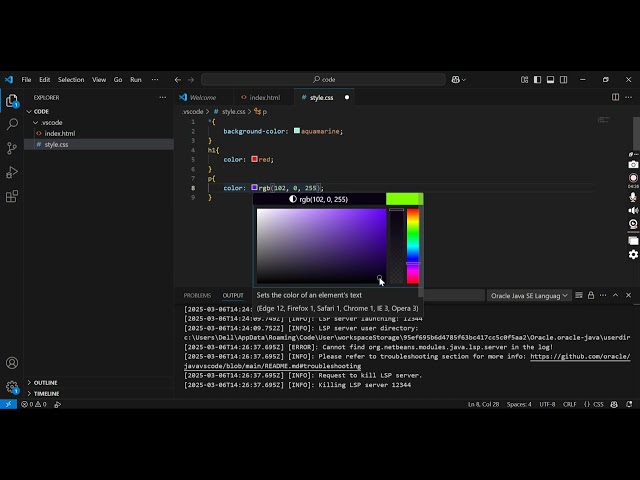Open the Edit menu

(x=44, y=80)
